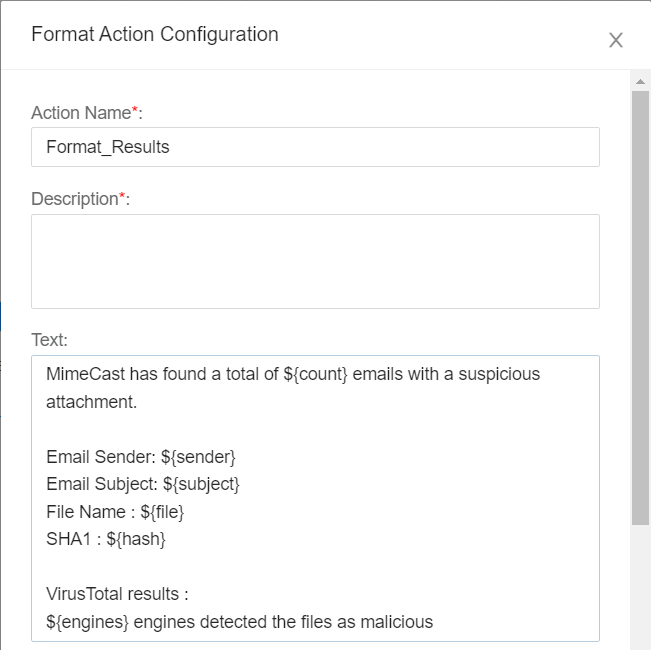
Task: Click the 'VirusTotal results :' line
Action: tap(117, 594)
